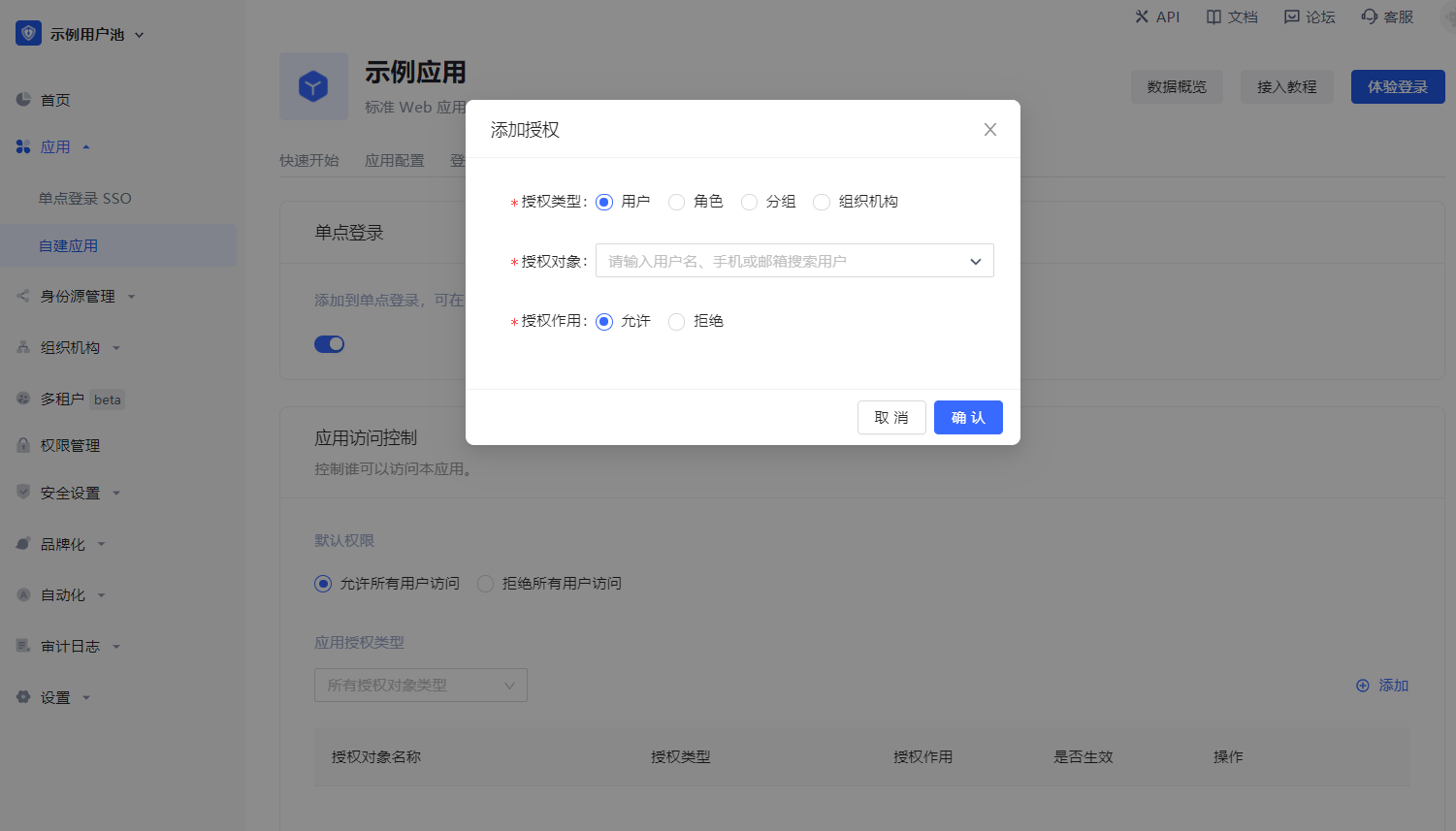Click the 设置 gear icon in sidebar

23,697
